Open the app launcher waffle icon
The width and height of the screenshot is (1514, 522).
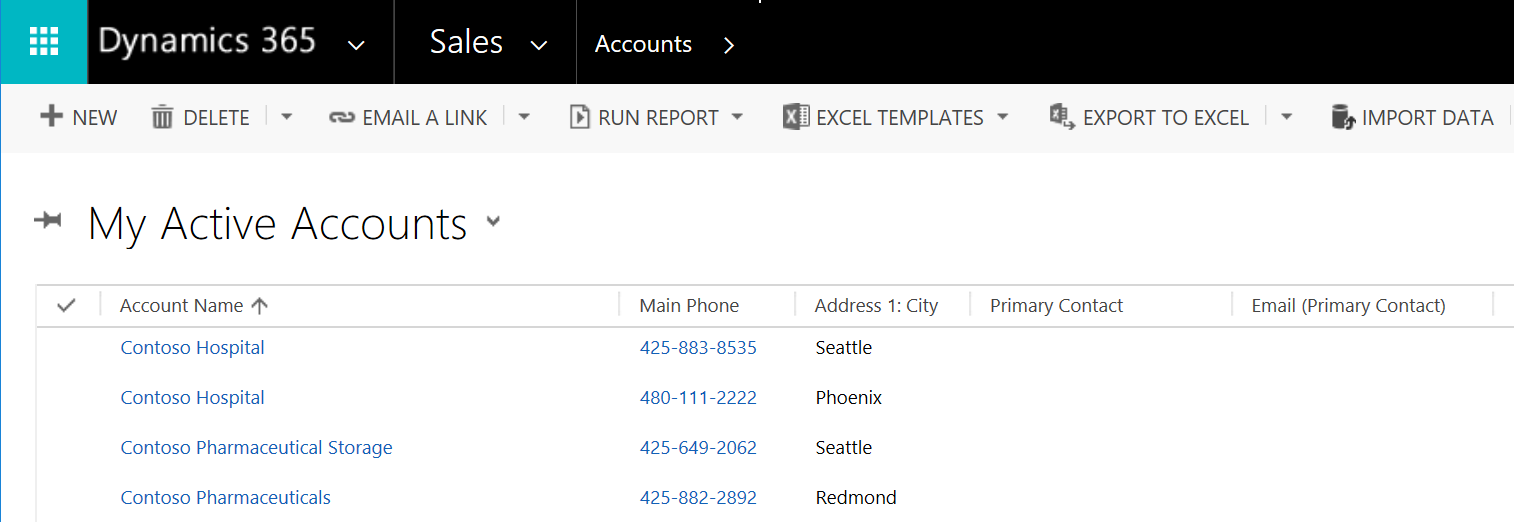[44, 42]
